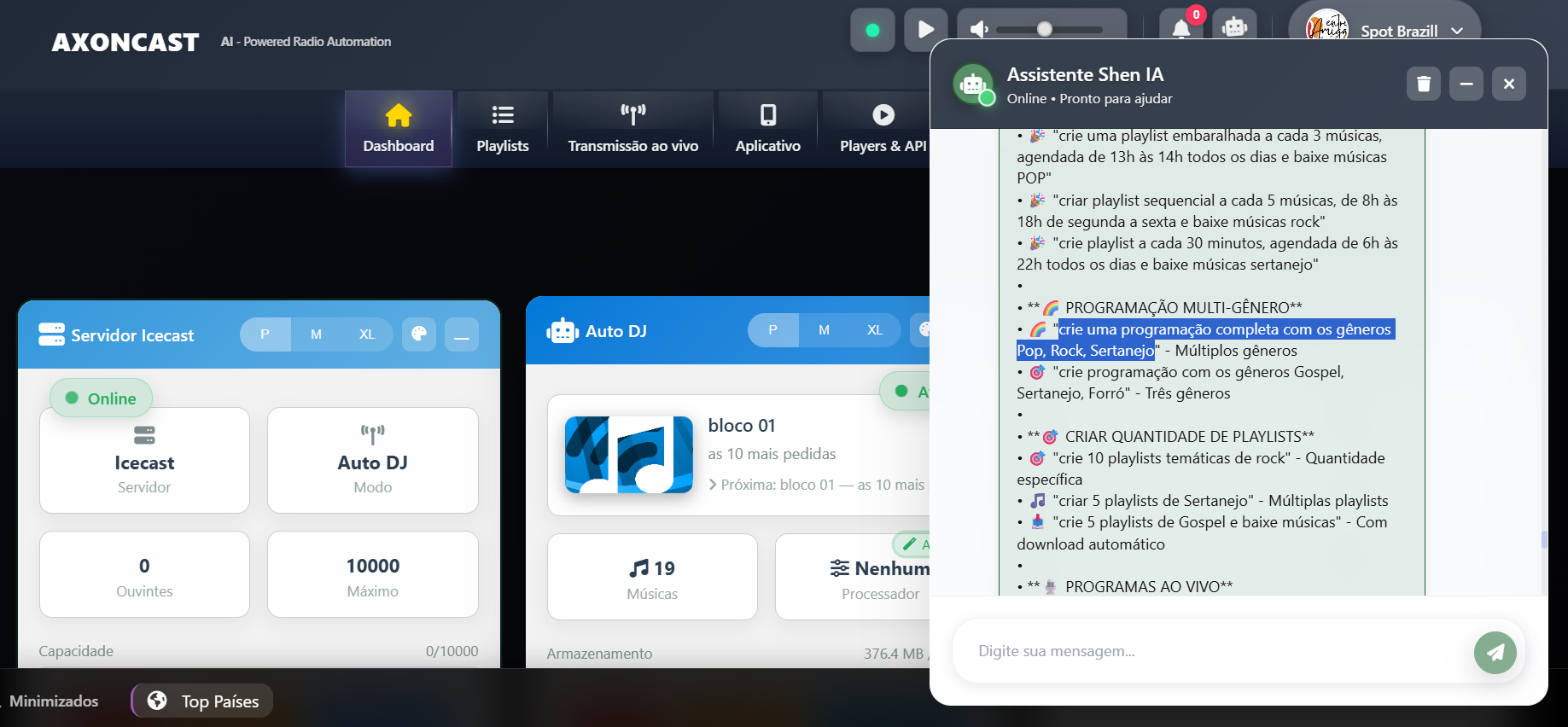1568x727 pixels.
Task: Go to the Dashboard tab
Action: click(x=399, y=129)
